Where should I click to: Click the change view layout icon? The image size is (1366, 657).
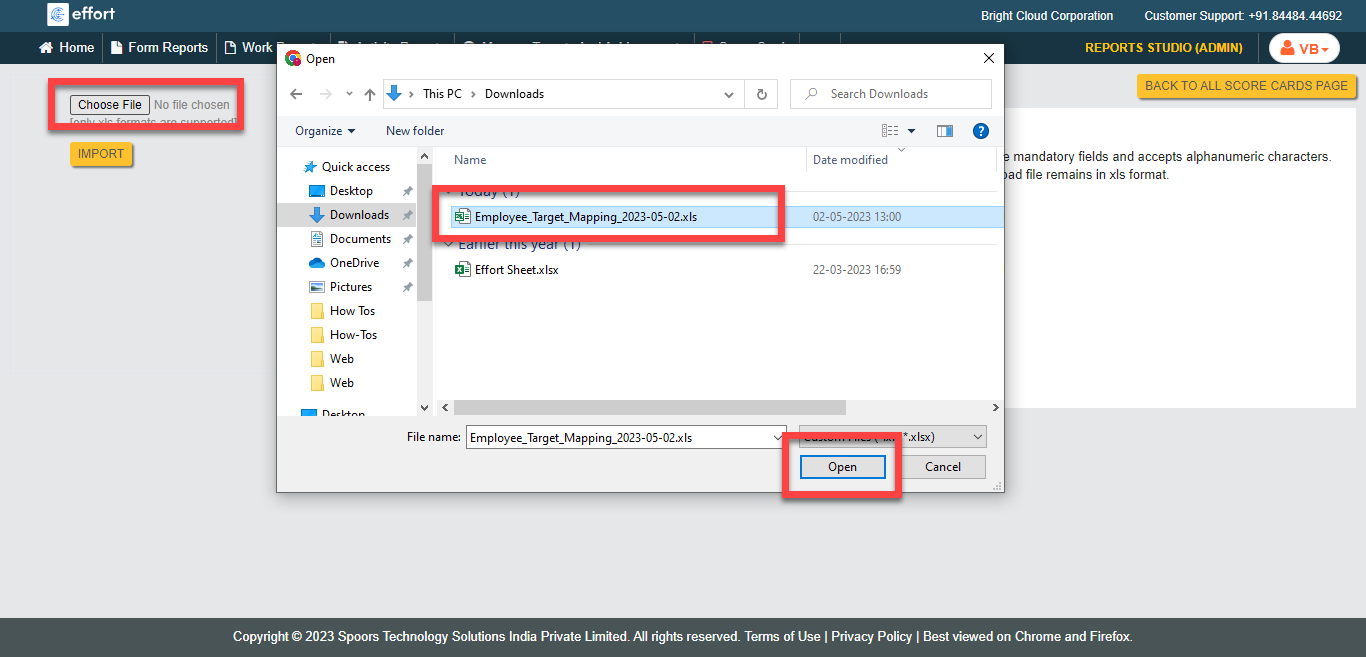coord(890,131)
